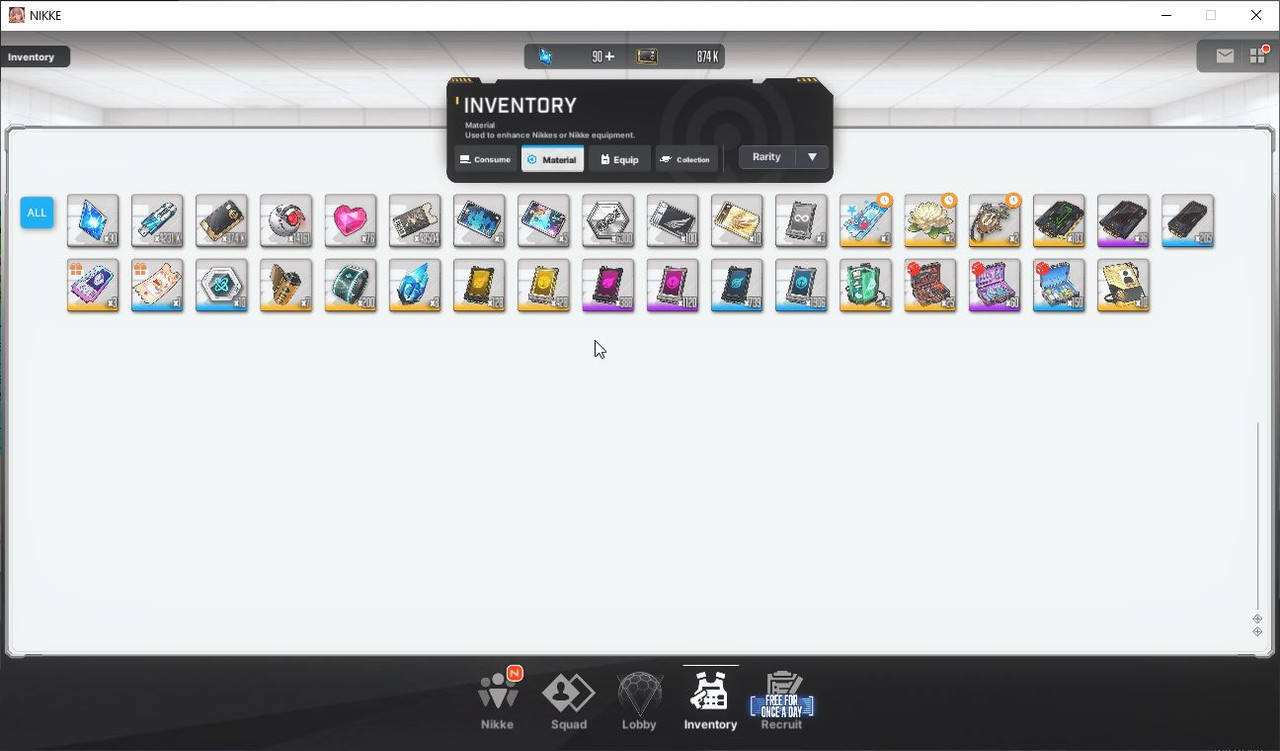Select the timed white lotus flower item
This screenshot has width=1280, height=751.
[930, 220]
